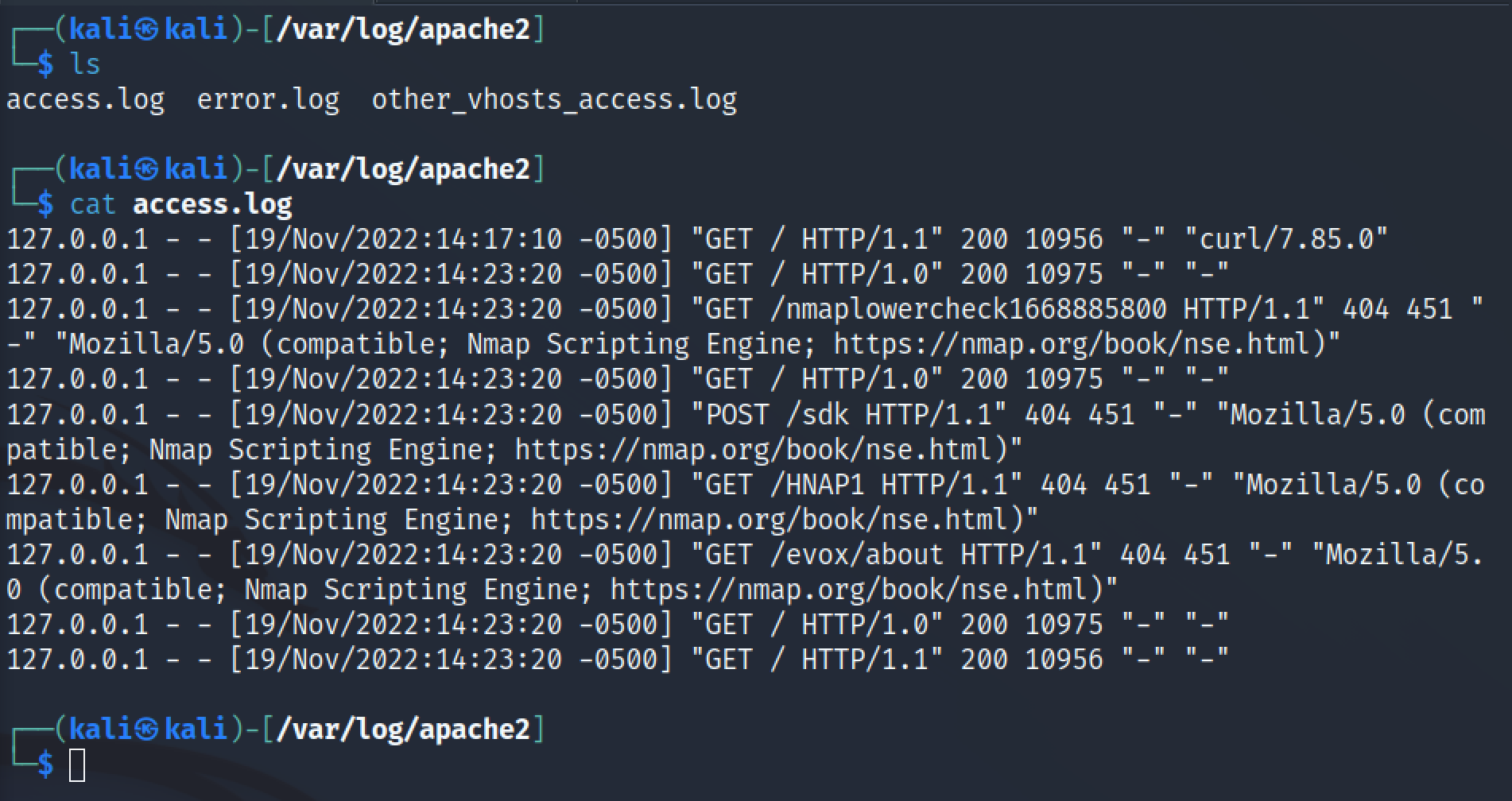Click the access.log argument after cat
This screenshot has height=801, width=1512.
pyautogui.click(x=212, y=205)
